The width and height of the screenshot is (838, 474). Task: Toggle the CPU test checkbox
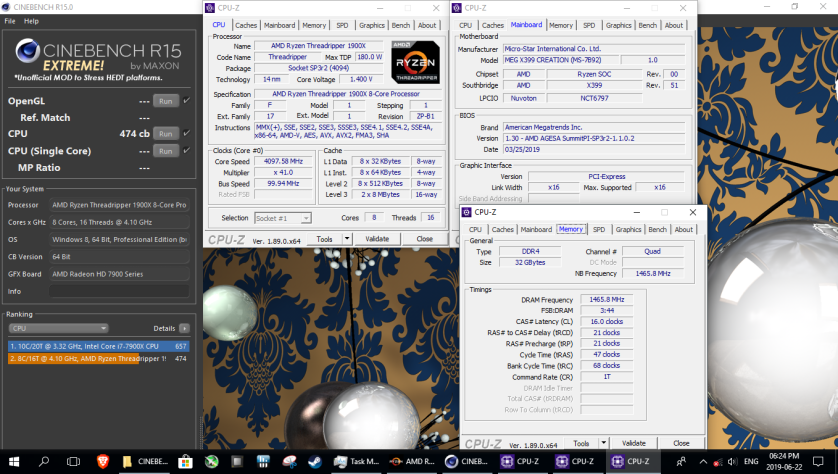[x=187, y=133]
